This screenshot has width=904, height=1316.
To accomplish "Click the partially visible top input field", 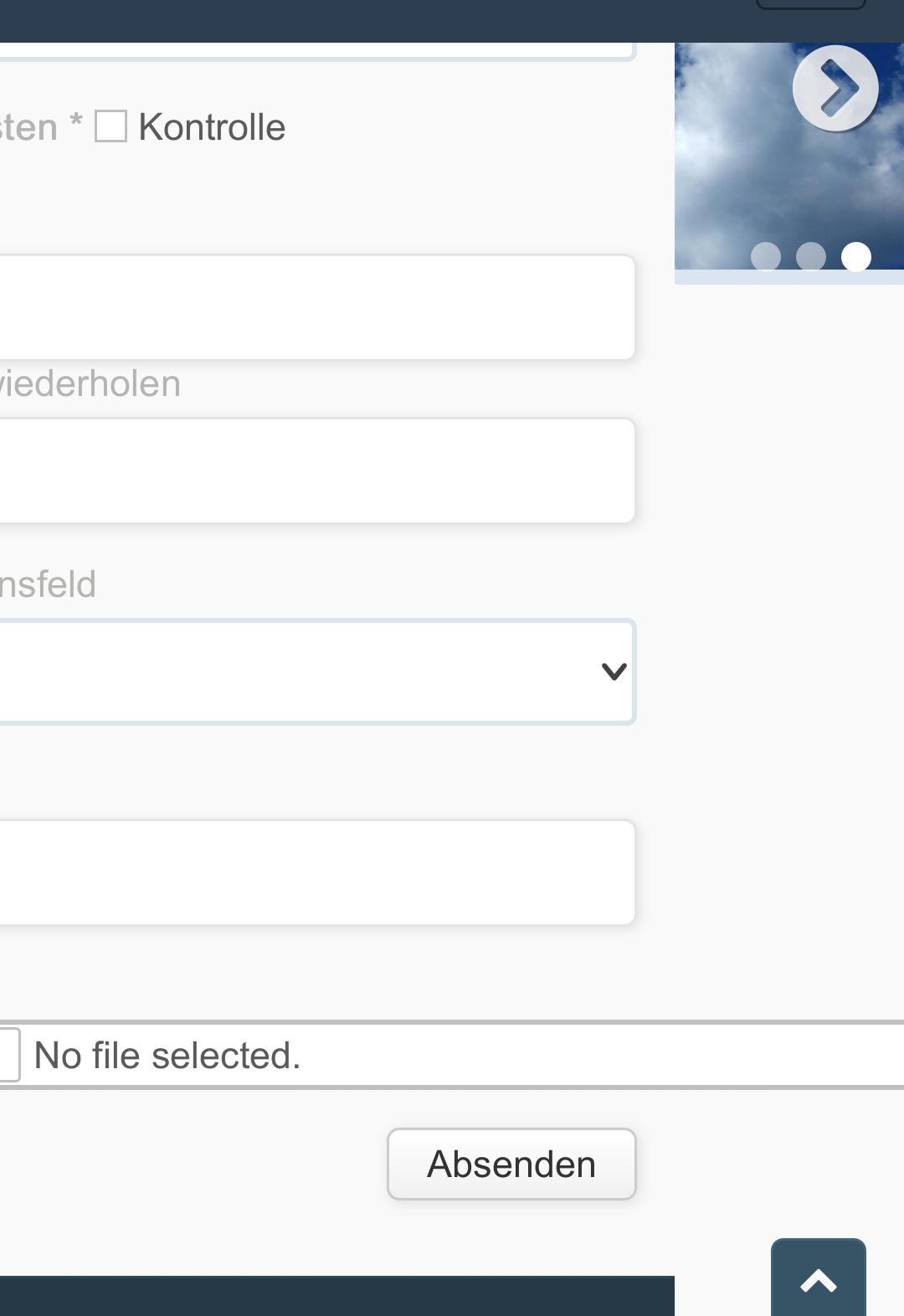I will (x=316, y=52).
